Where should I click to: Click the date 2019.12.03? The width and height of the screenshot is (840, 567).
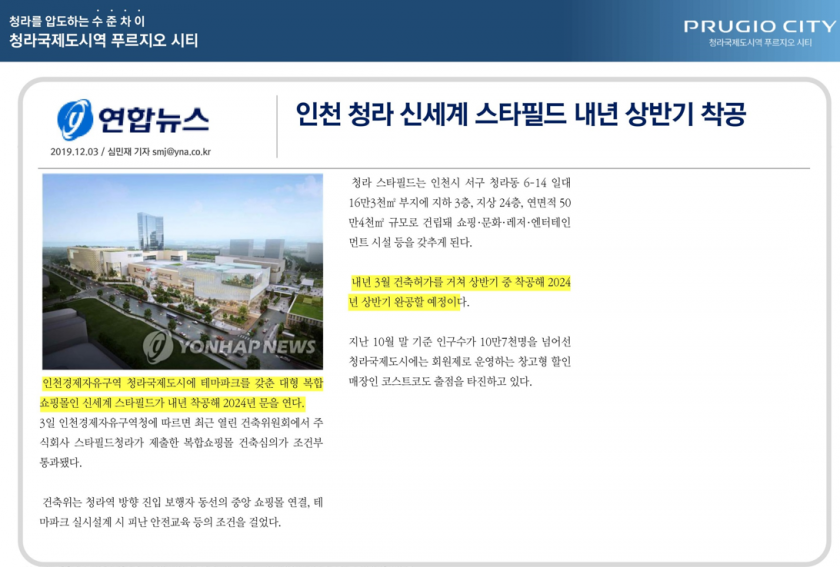click(74, 152)
